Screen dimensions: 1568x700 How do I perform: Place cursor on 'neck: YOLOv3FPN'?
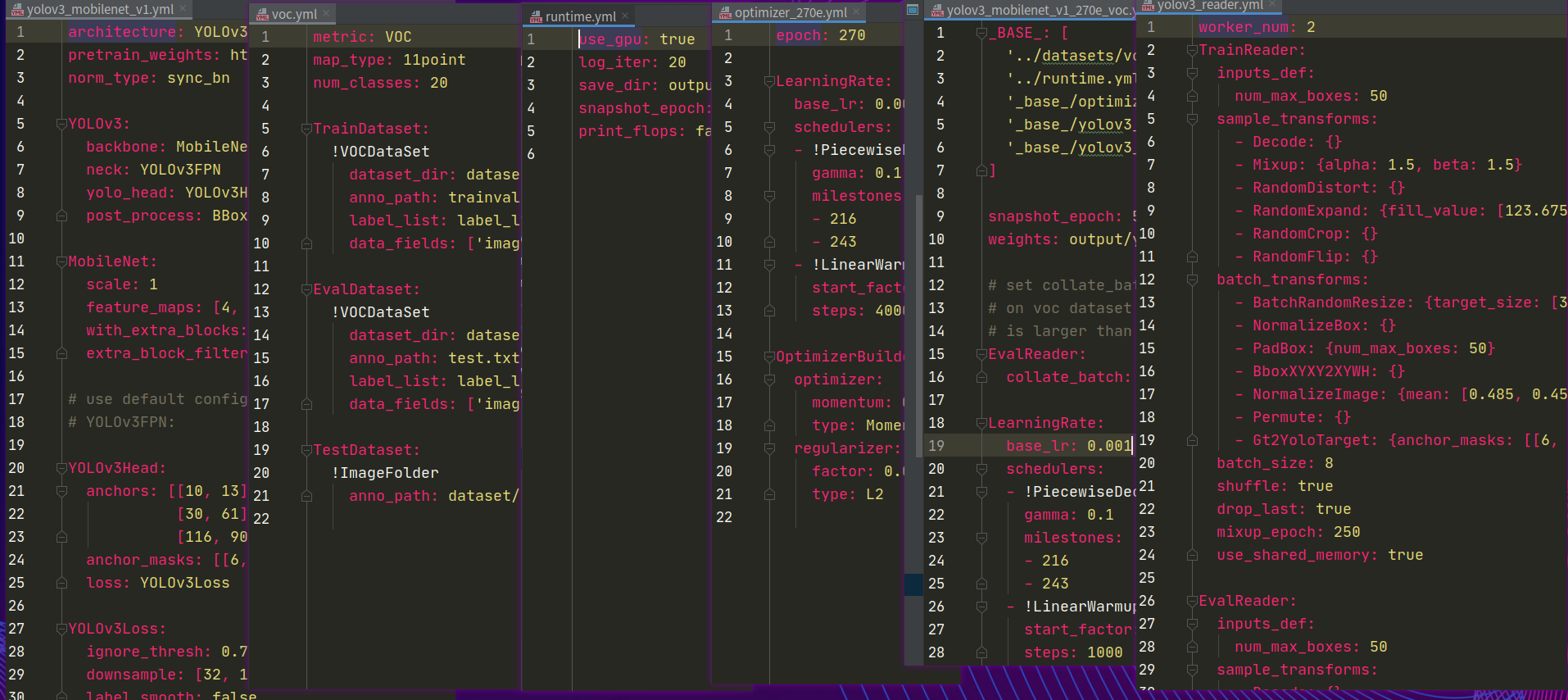(x=153, y=170)
